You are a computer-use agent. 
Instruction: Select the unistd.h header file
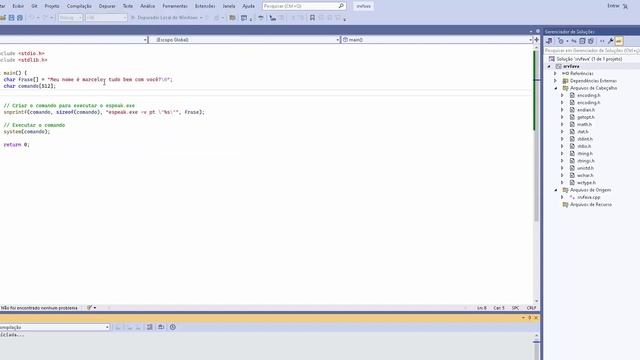tap(585, 168)
